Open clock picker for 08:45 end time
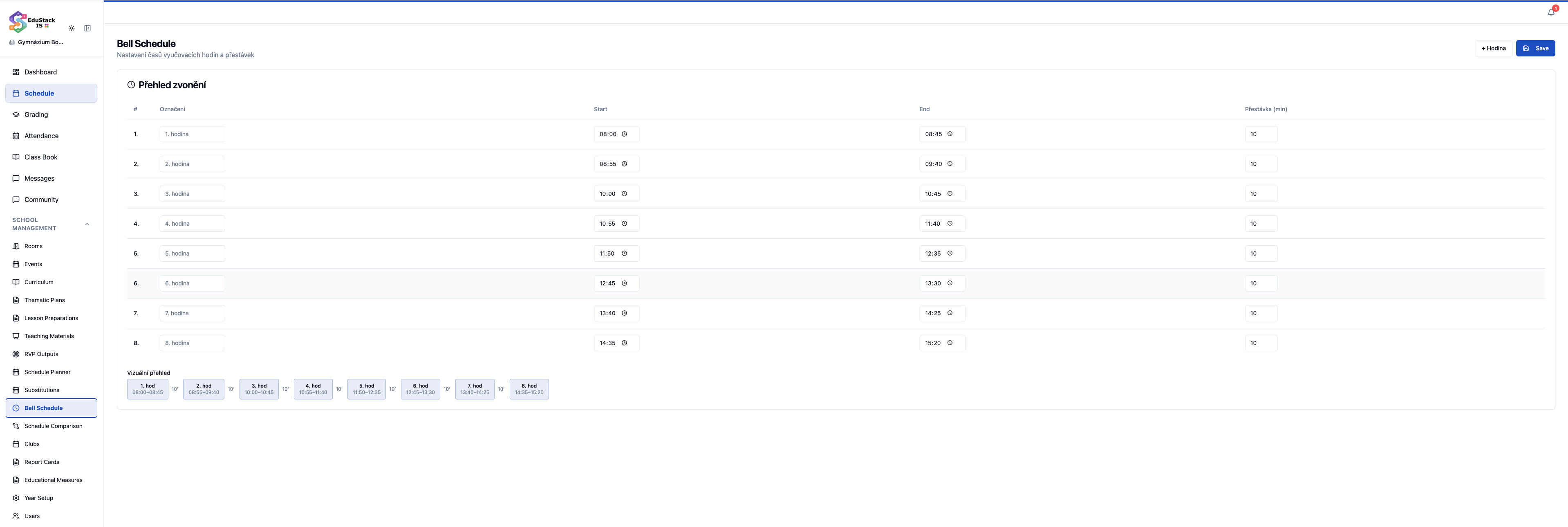The width and height of the screenshot is (1568, 527). click(x=950, y=134)
